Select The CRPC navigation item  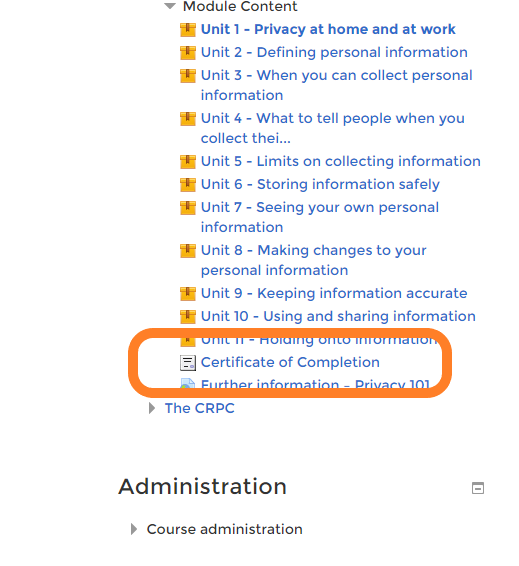click(200, 408)
